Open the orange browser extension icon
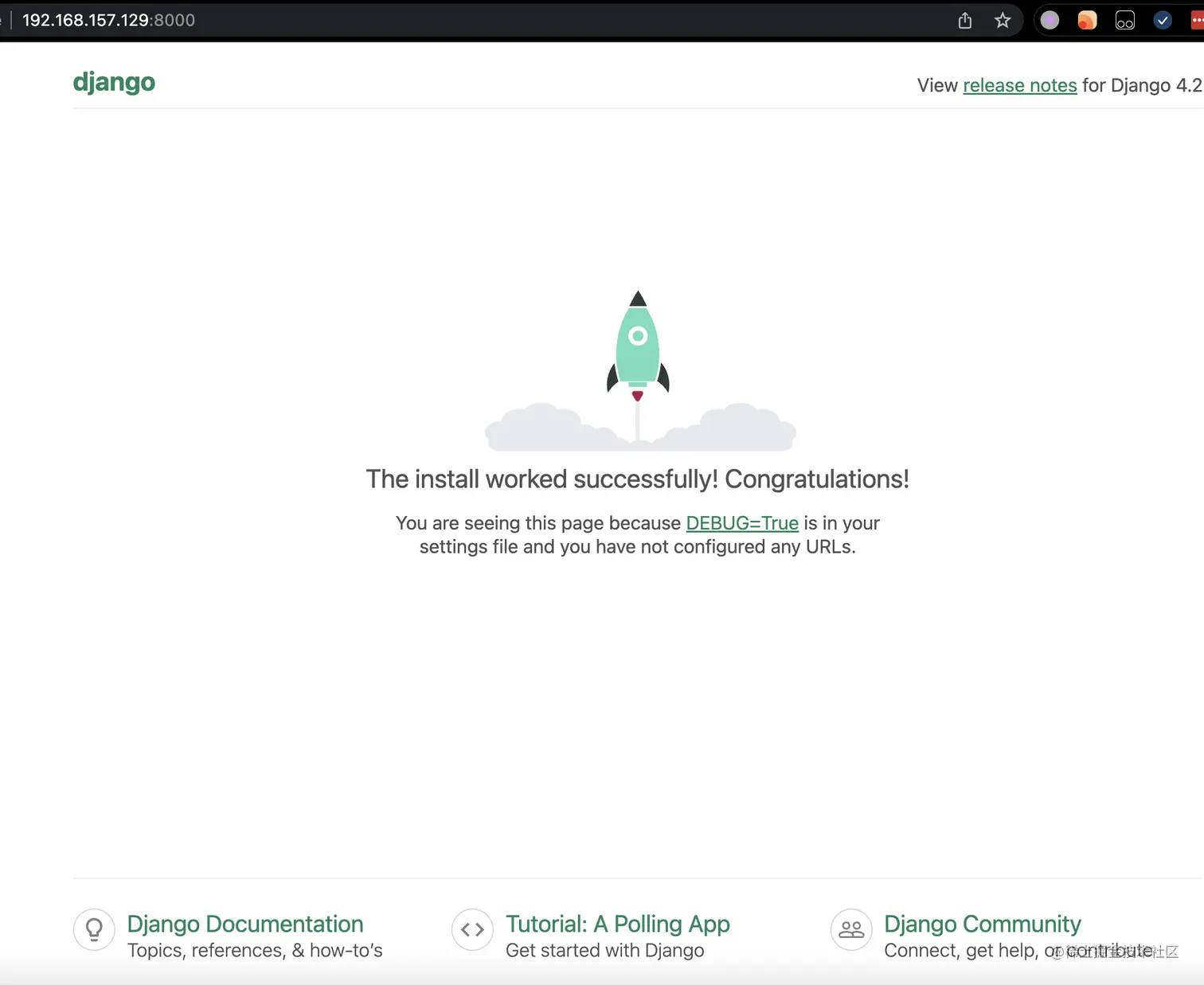The height and width of the screenshot is (985, 1204). (1087, 21)
